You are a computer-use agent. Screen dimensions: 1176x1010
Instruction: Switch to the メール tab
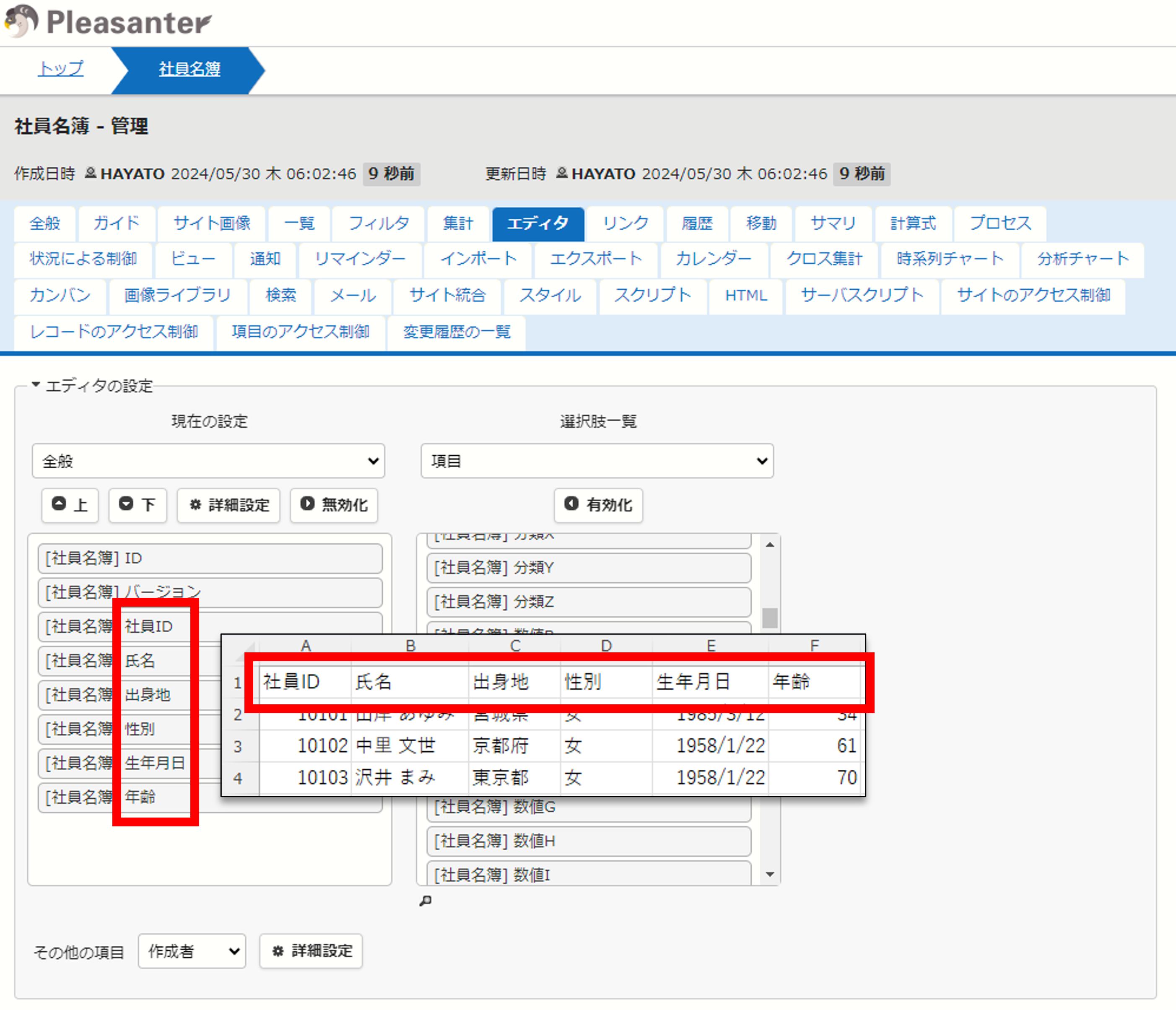click(x=353, y=296)
